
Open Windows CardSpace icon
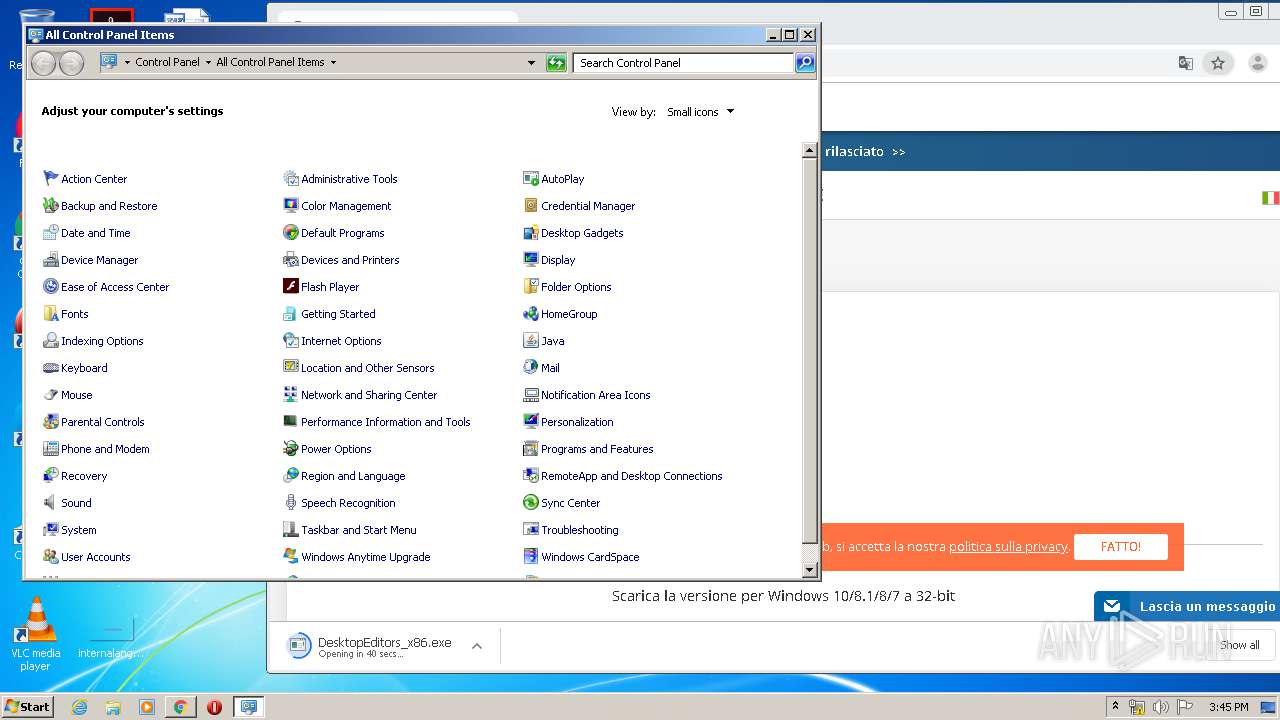[x=531, y=556]
